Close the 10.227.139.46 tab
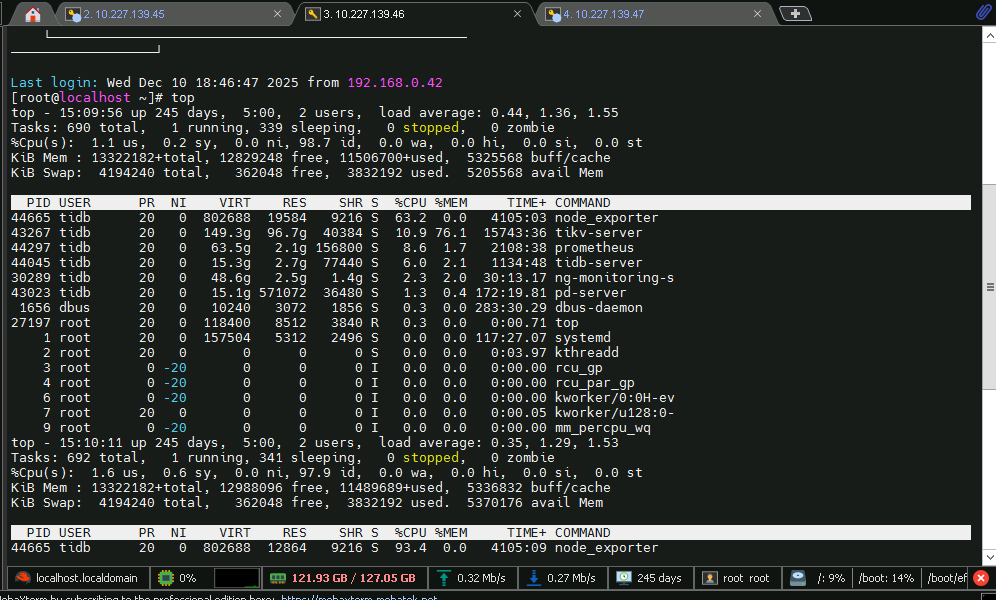The height and width of the screenshot is (600, 996). (x=518, y=14)
